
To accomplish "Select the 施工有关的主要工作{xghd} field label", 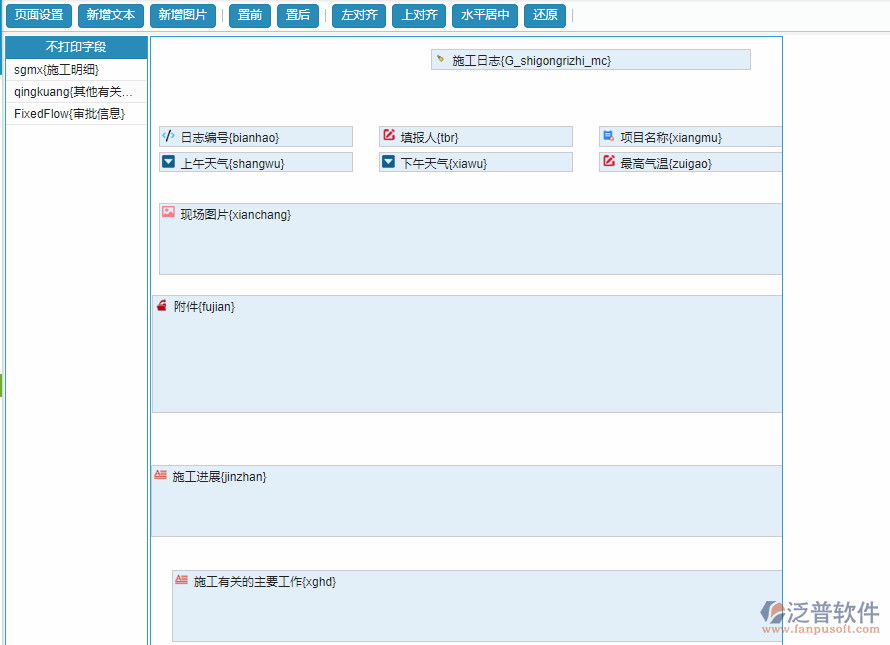I will (265, 582).
